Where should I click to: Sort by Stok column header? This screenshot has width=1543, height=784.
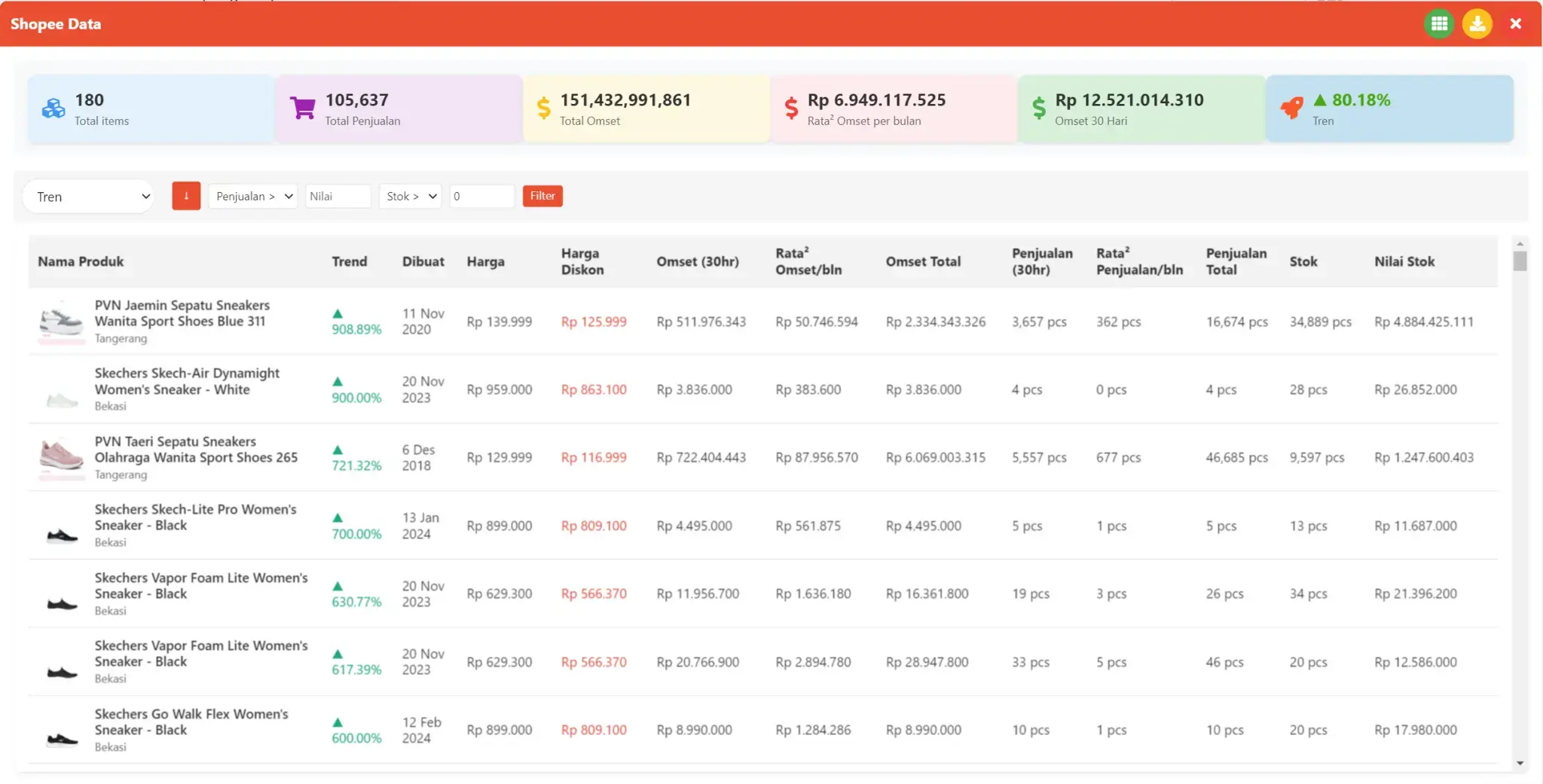[1303, 261]
